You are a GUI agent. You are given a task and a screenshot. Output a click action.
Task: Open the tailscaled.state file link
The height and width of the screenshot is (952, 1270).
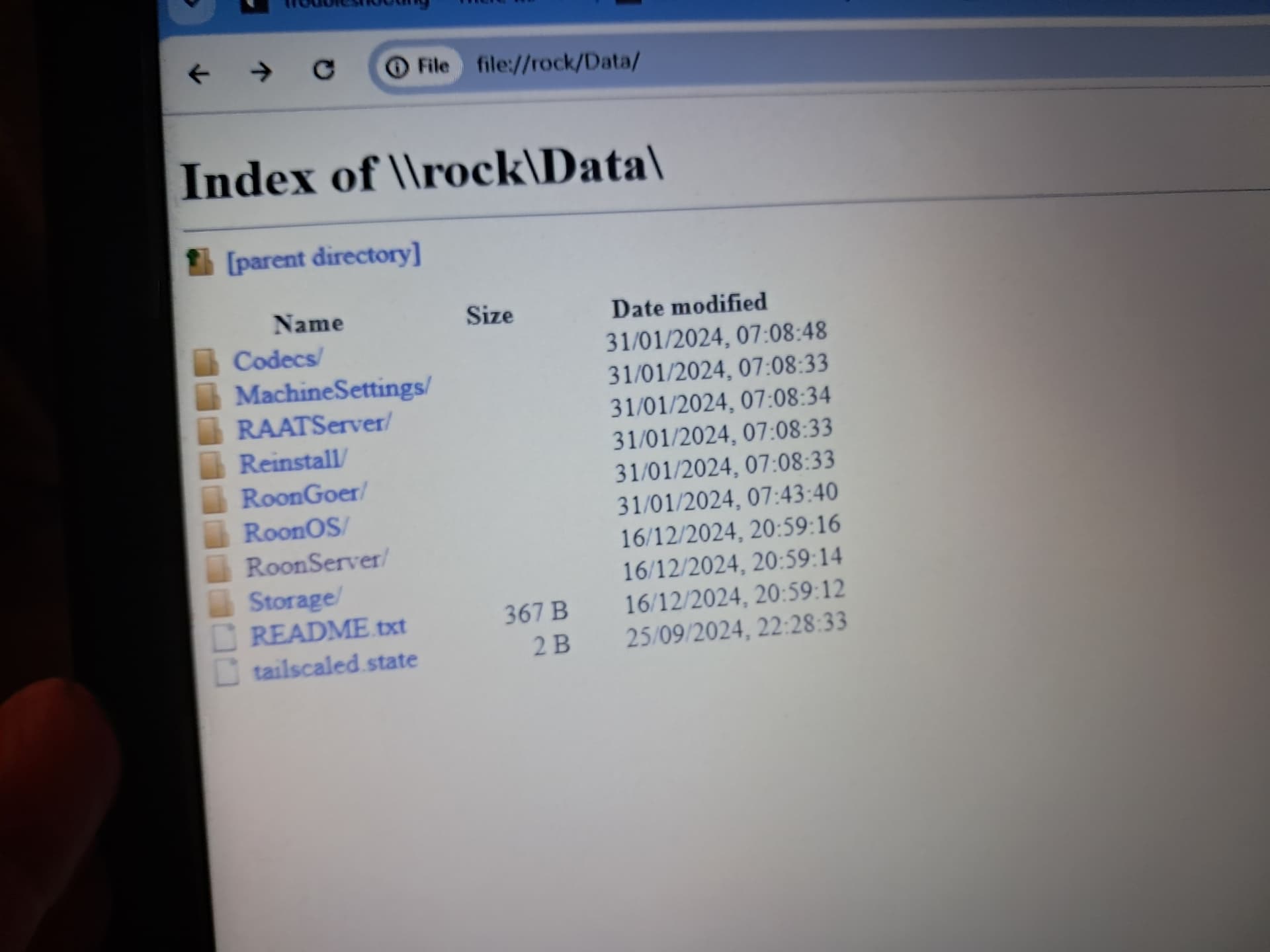coord(335,665)
